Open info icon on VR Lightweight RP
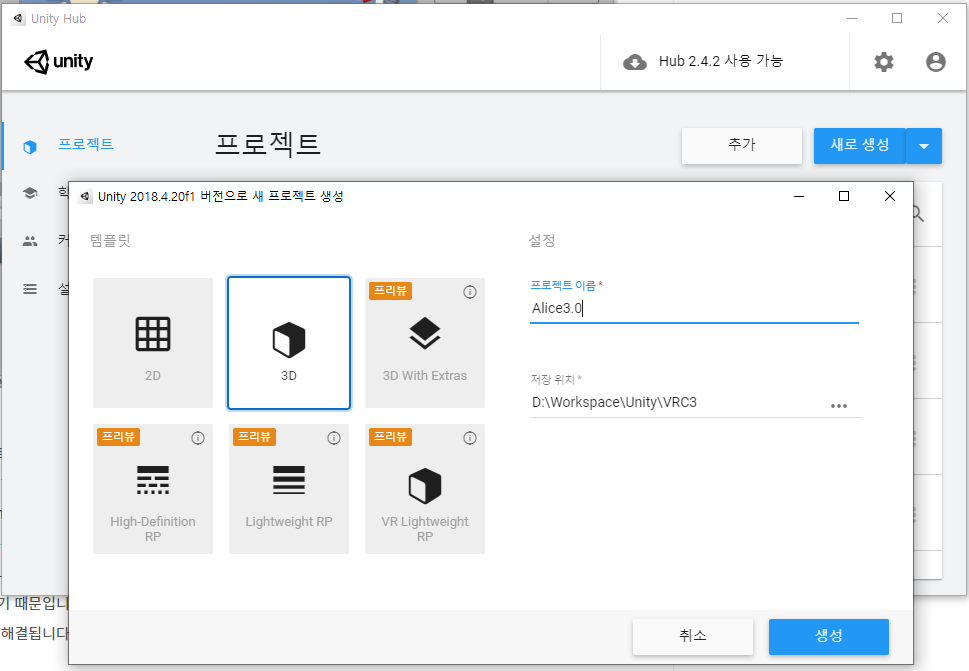 (470, 438)
